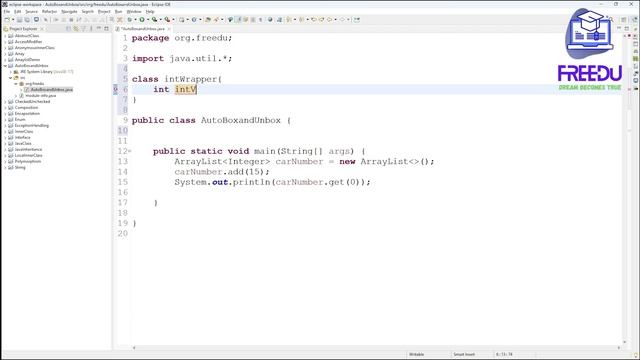Viewport: 640px width, 360px height.
Task: Click the 'intWrapper' class name on line 5
Action: (191, 79)
